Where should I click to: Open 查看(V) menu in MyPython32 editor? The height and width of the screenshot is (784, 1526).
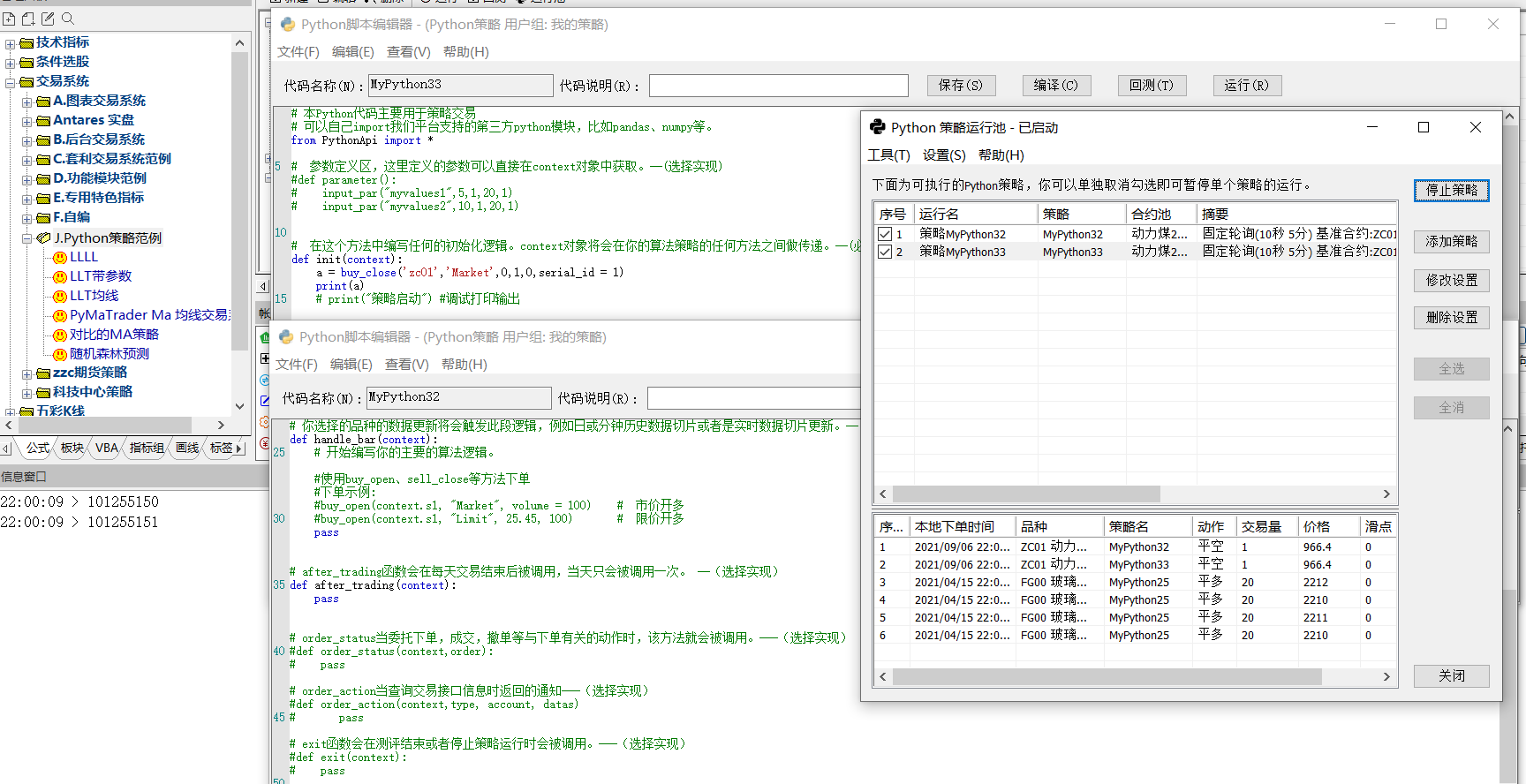coord(406,365)
